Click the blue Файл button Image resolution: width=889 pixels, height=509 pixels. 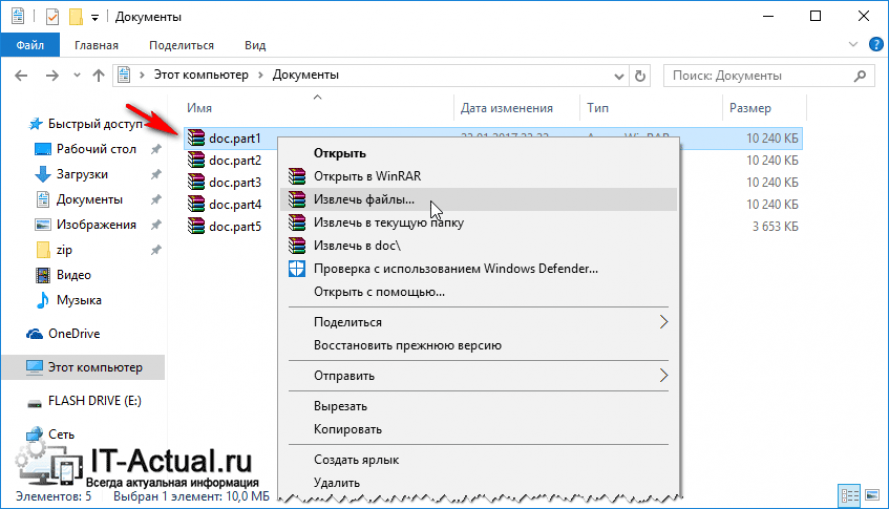click(x=29, y=45)
